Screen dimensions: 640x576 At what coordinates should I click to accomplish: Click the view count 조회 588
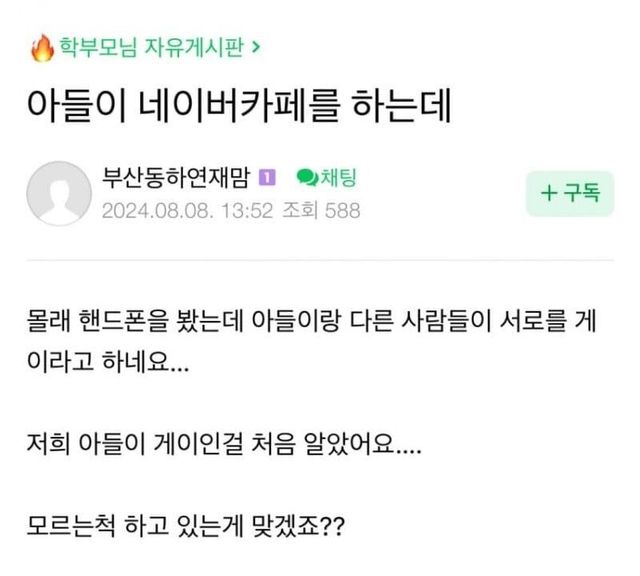[320, 210]
